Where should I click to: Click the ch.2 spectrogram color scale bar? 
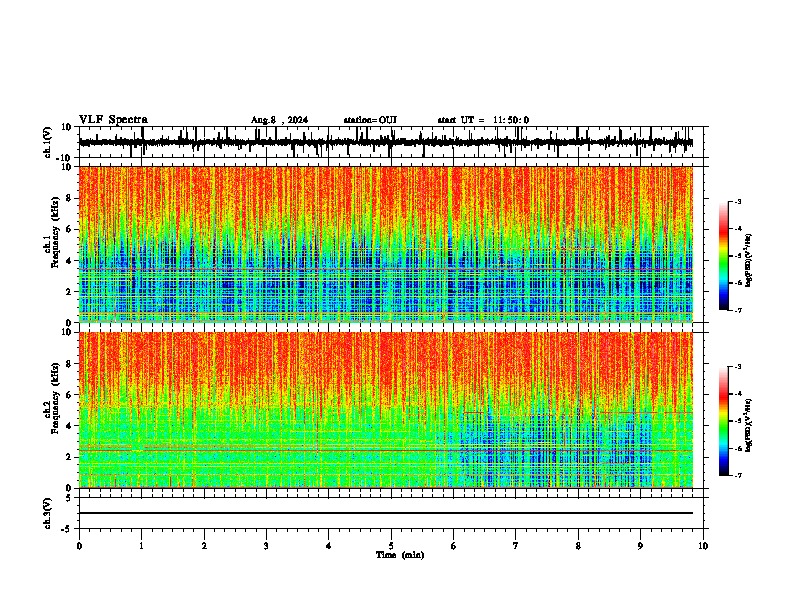coord(724,421)
